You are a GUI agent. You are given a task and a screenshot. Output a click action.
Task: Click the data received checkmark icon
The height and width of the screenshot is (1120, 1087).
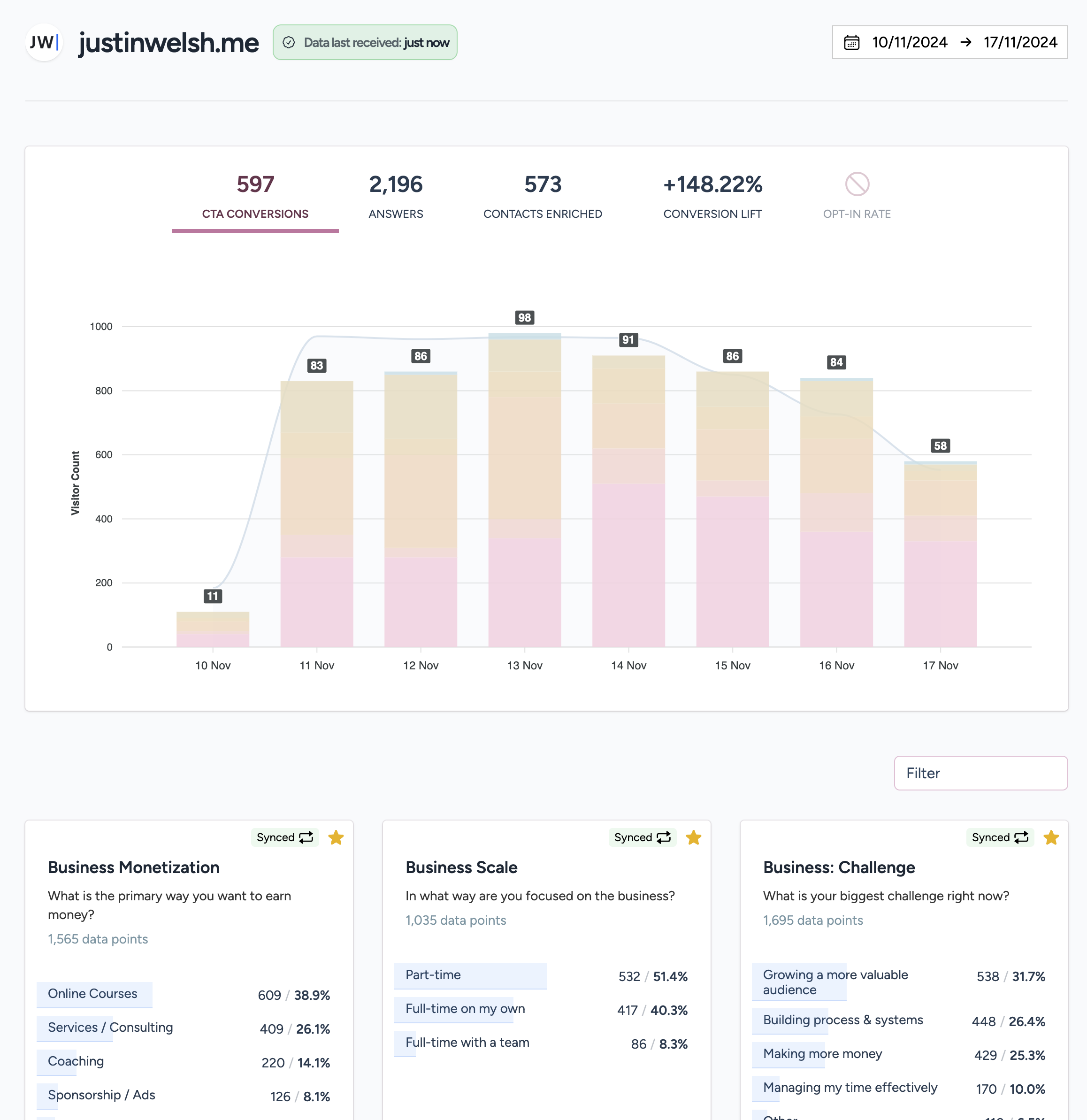[x=289, y=42]
